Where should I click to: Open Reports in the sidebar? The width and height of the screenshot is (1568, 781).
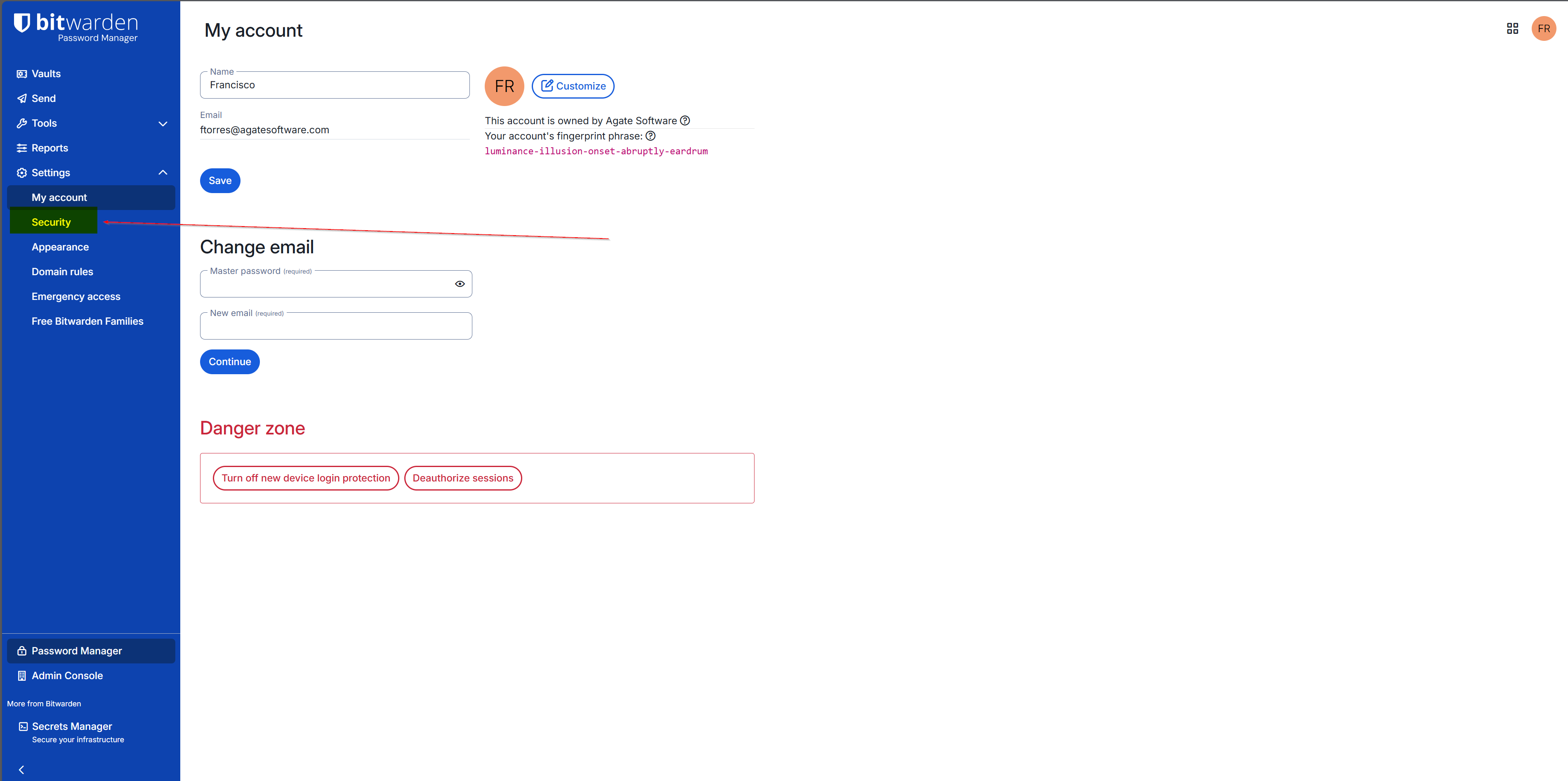pos(50,148)
